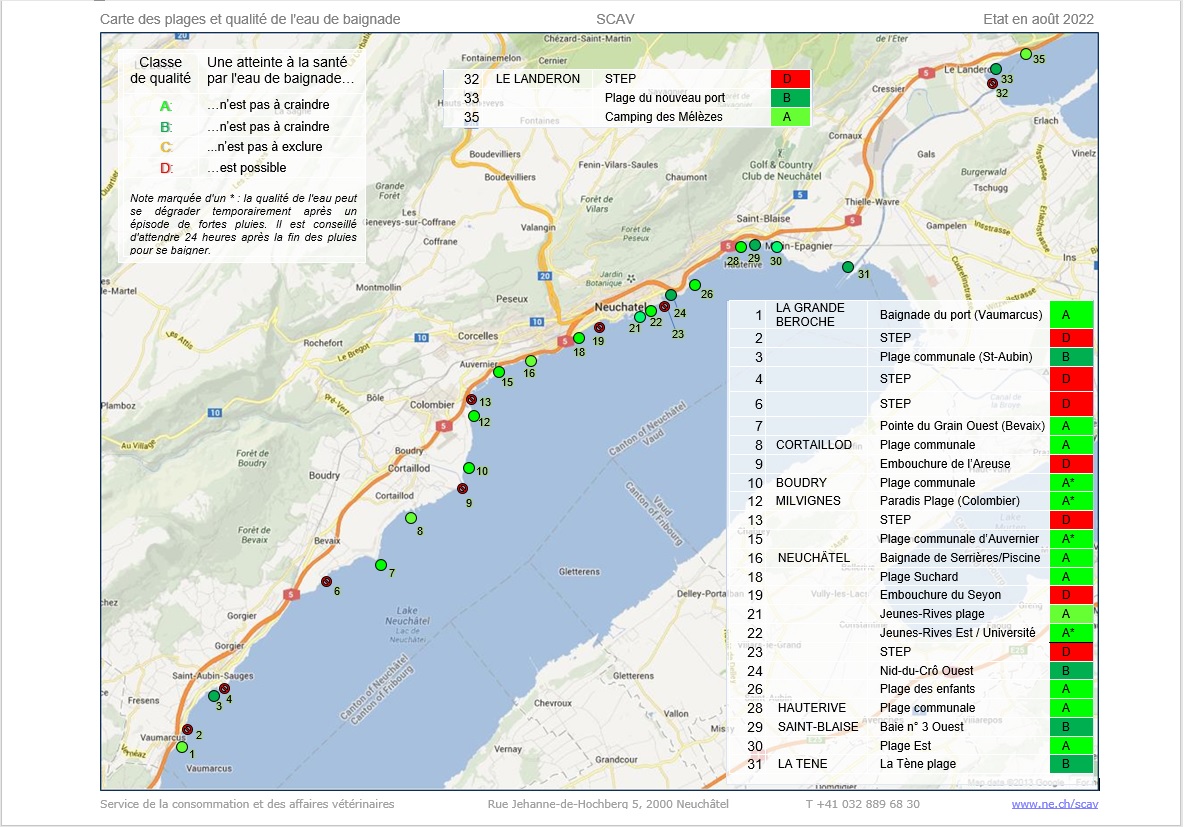Select green marker numbered 12
The width and height of the screenshot is (1200, 827).
pos(474,416)
